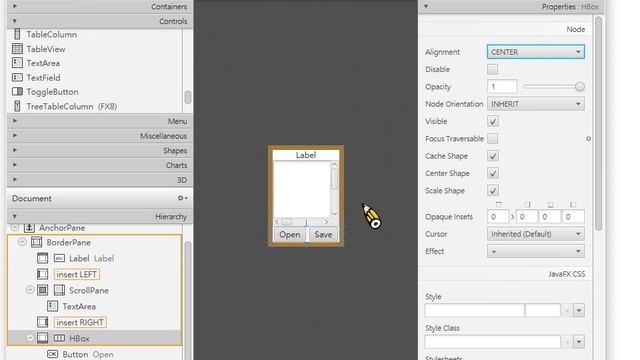Toggle the Visible checkbox

click(x=493, y=121)
